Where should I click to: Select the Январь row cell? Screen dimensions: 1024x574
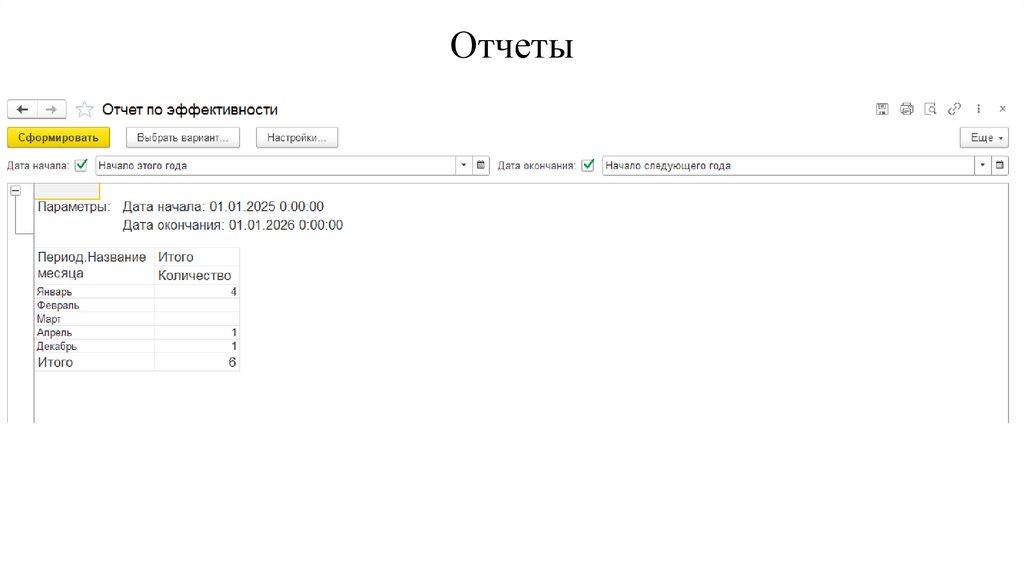tap(95, 292)
